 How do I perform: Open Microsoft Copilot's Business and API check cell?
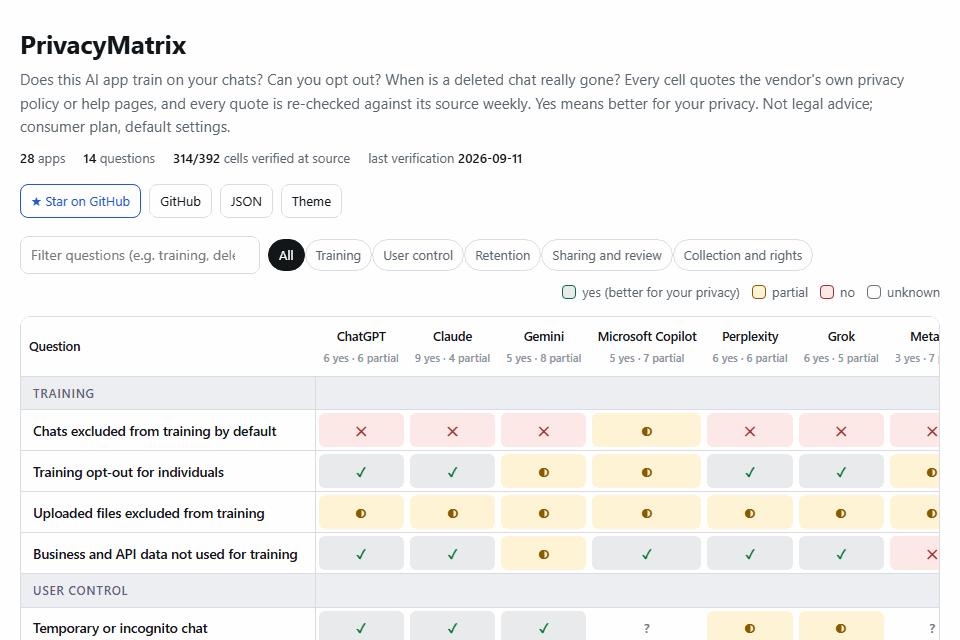point(647,554)
